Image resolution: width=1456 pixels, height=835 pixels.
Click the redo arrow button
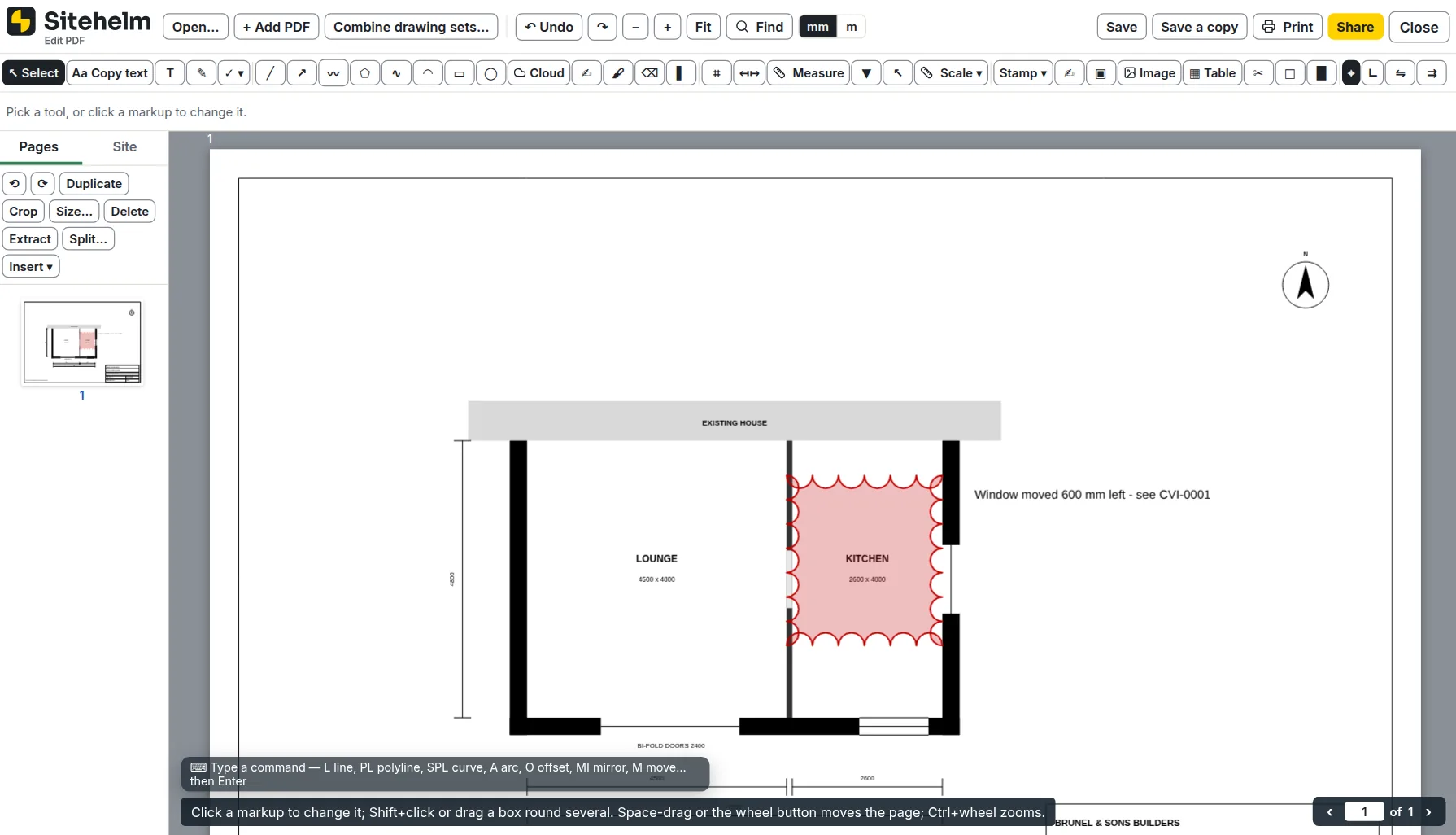click(x=603, y=27)
